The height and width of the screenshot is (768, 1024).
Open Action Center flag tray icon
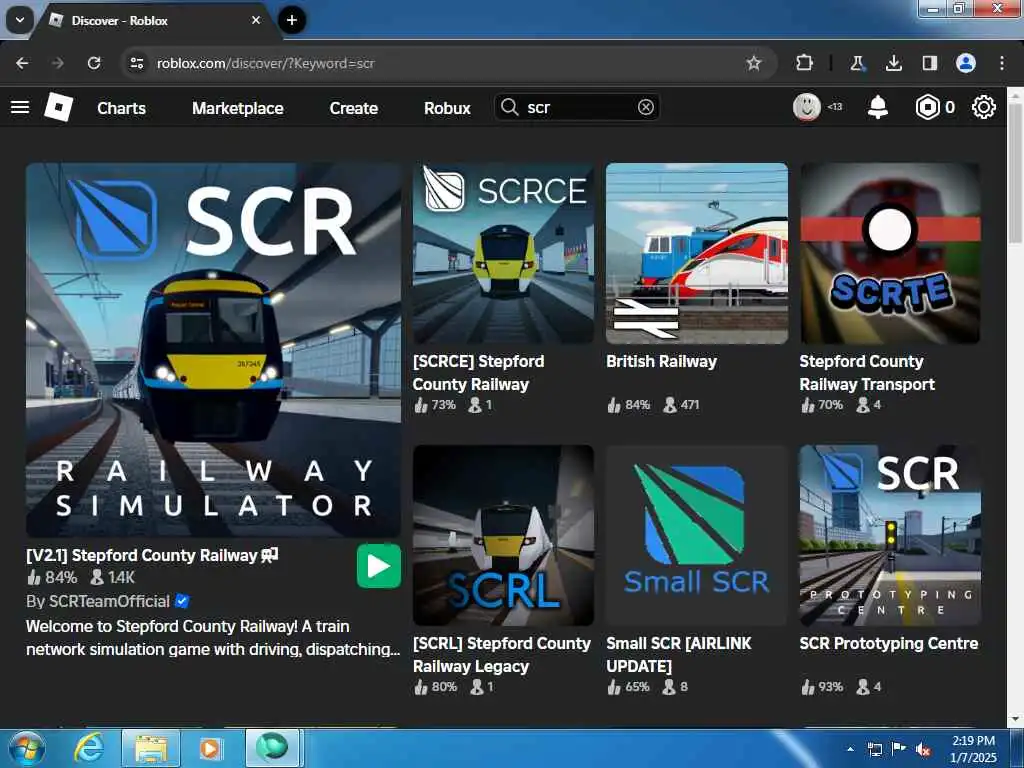(x=899, y=749)
